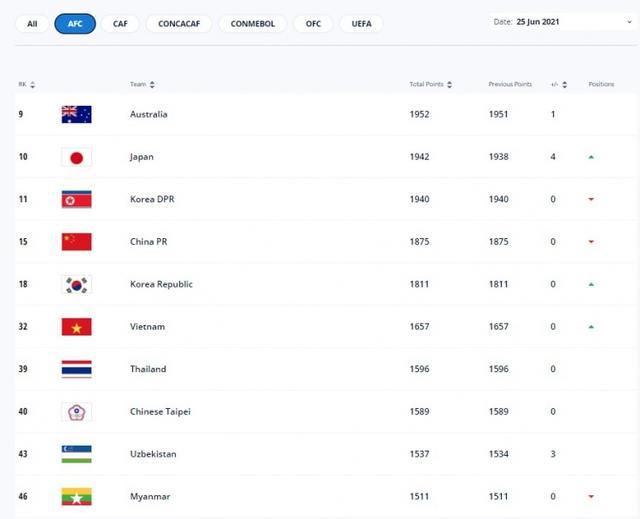Click the Korea DPR flag icon
640x519 pixels.
(76, 199)
